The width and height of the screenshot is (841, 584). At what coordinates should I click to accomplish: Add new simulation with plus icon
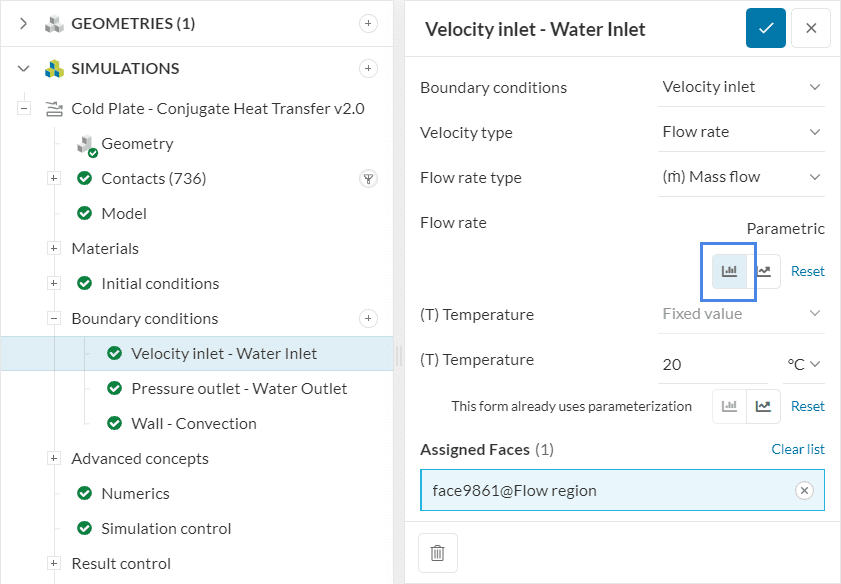(368, 69)
